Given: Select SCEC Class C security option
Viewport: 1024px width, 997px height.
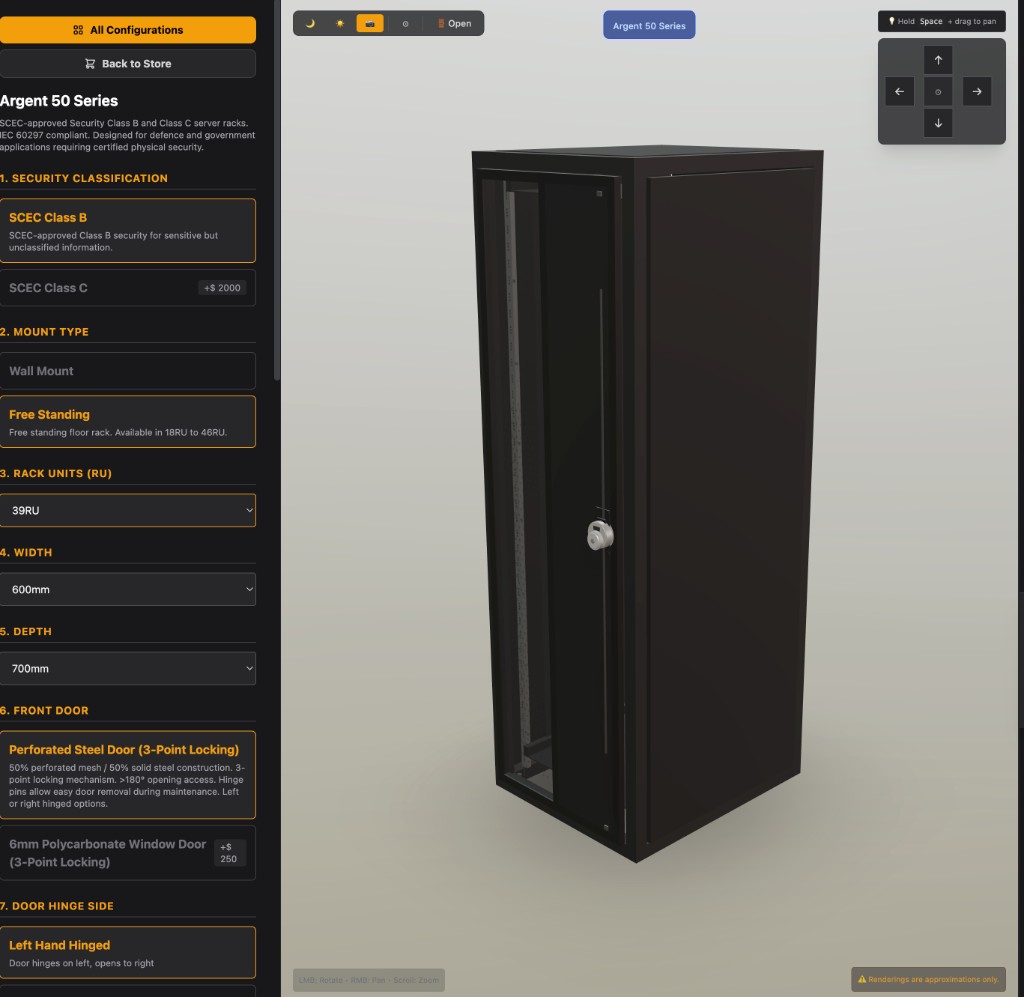Looking at the screenshot, I should (127, 288).
